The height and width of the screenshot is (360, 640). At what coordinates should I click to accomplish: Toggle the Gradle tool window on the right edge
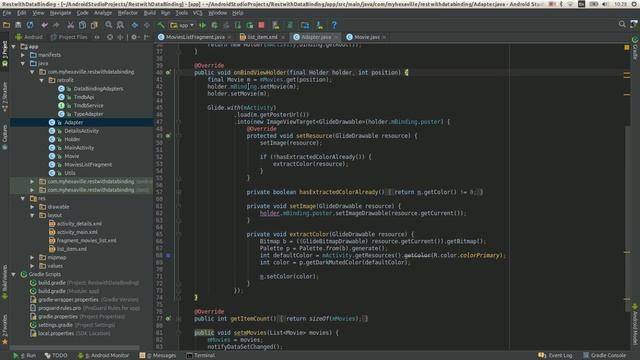coord(635,49)
